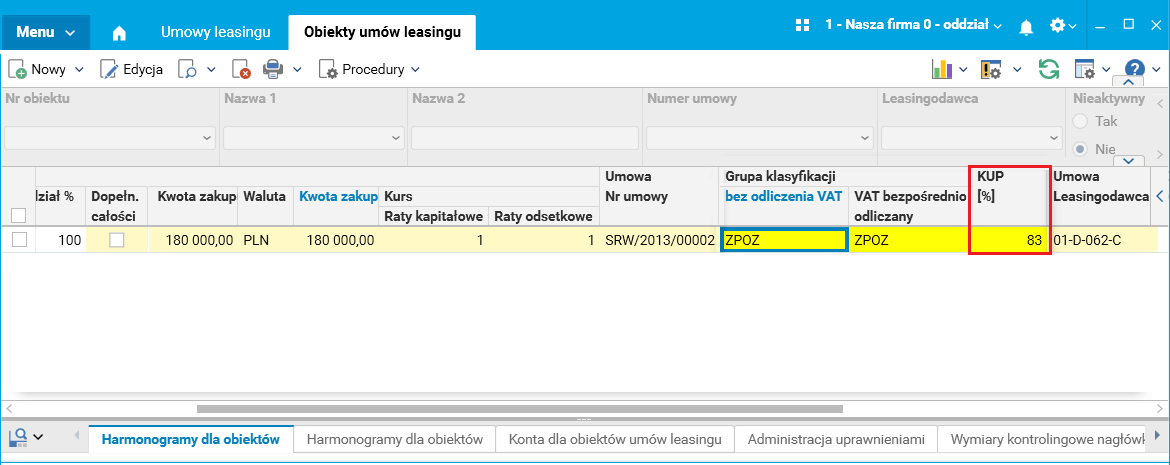Click the printer icon
Image resolution: width=1170 pixels, height=465 pixels.
pos(272,69)
